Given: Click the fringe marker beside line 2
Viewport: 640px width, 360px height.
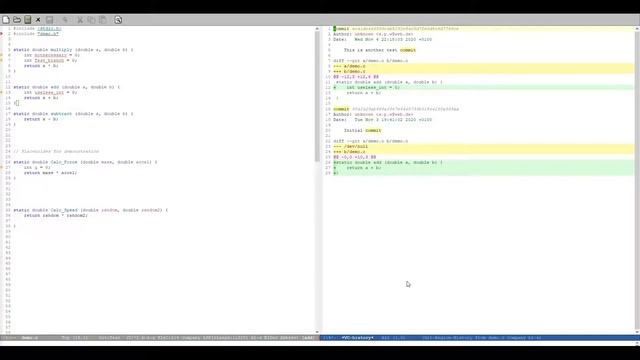Looking at the screenshot, I should (2, 34).
